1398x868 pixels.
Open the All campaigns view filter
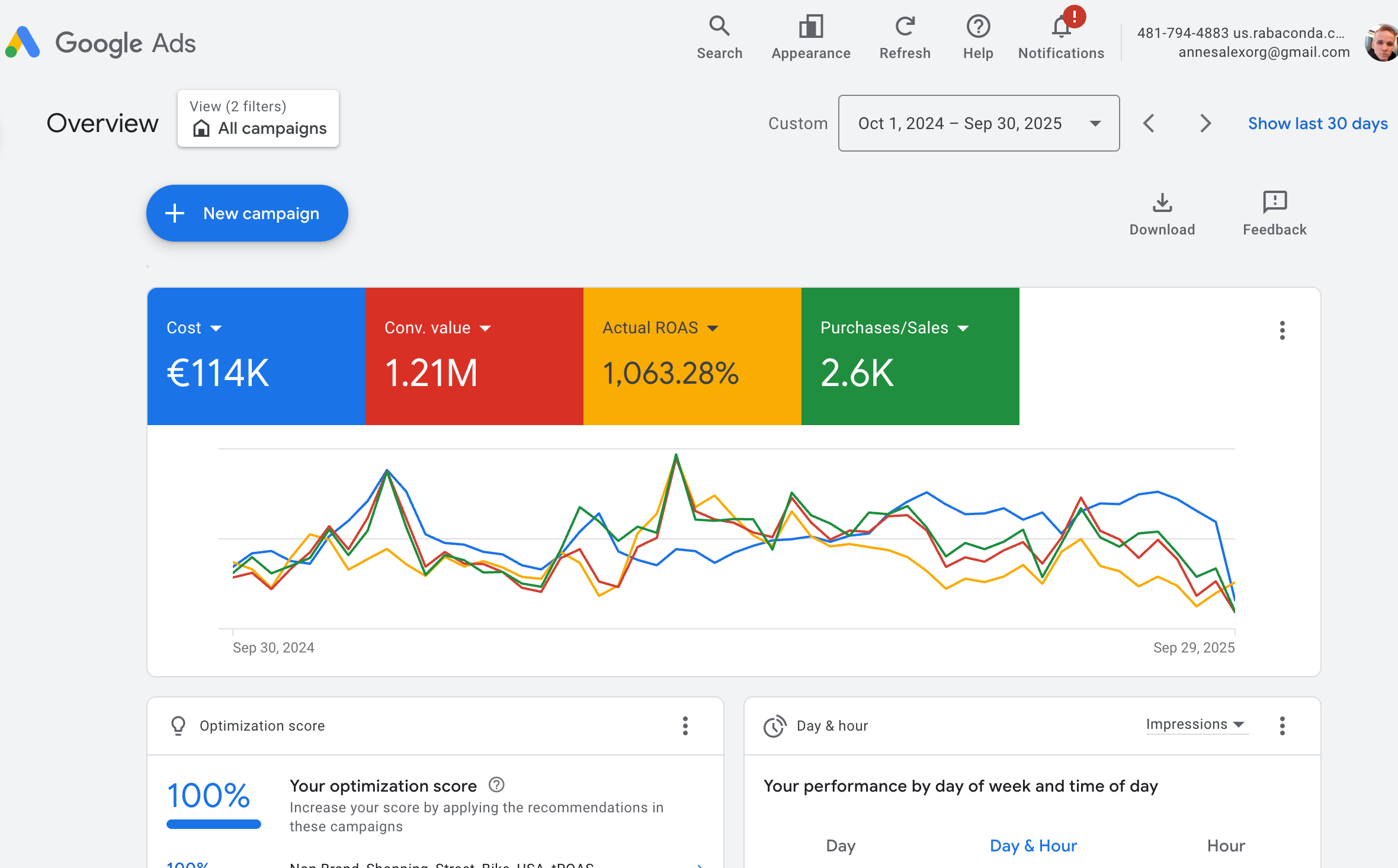(258, 119)
